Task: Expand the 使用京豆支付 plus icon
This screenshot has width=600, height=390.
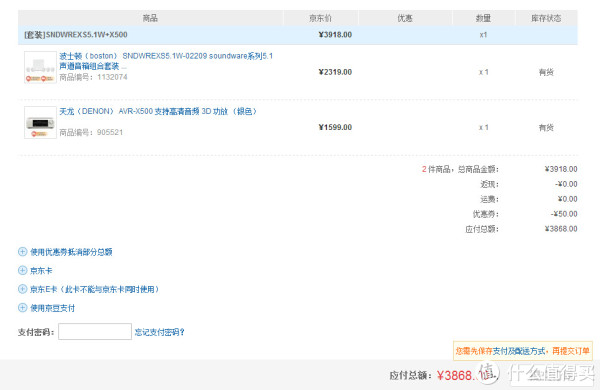Action: (23, 308)
